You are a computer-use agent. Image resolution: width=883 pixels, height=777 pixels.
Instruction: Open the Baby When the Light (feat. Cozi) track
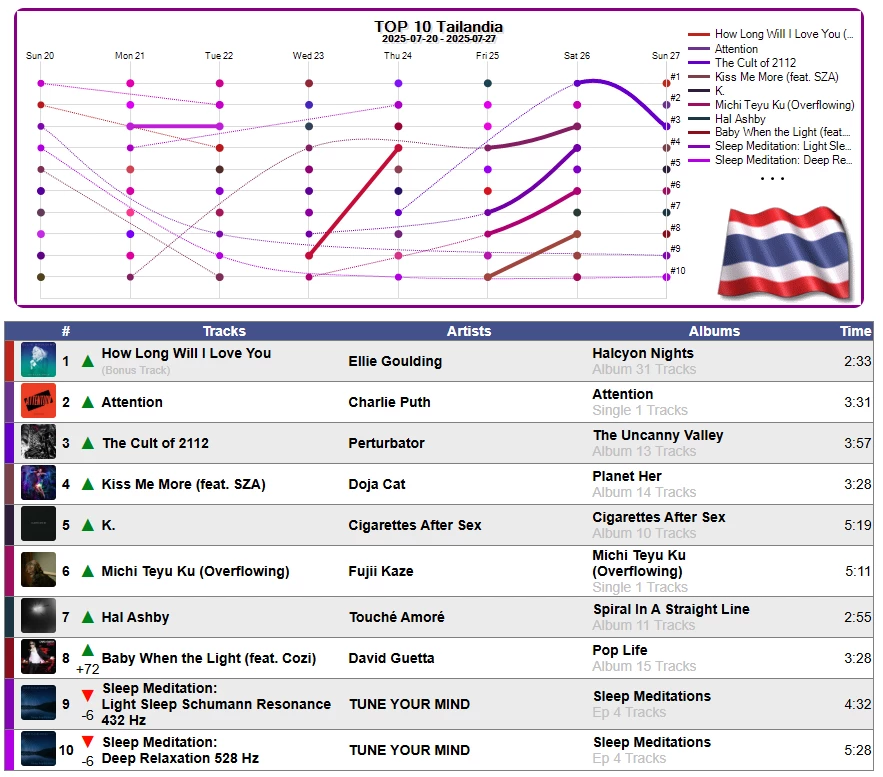point(209,658)
